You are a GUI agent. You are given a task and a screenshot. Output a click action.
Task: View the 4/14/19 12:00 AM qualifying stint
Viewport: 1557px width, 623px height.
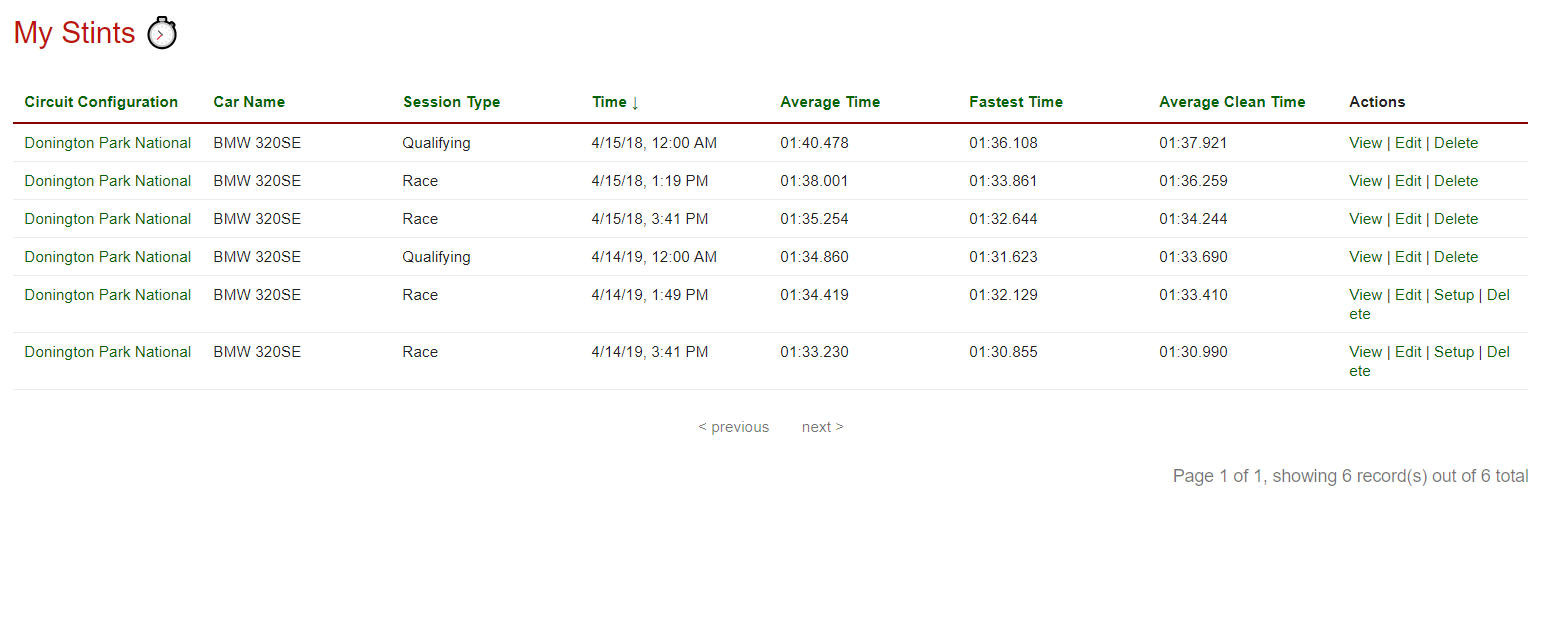click(x=1365, y=257)
